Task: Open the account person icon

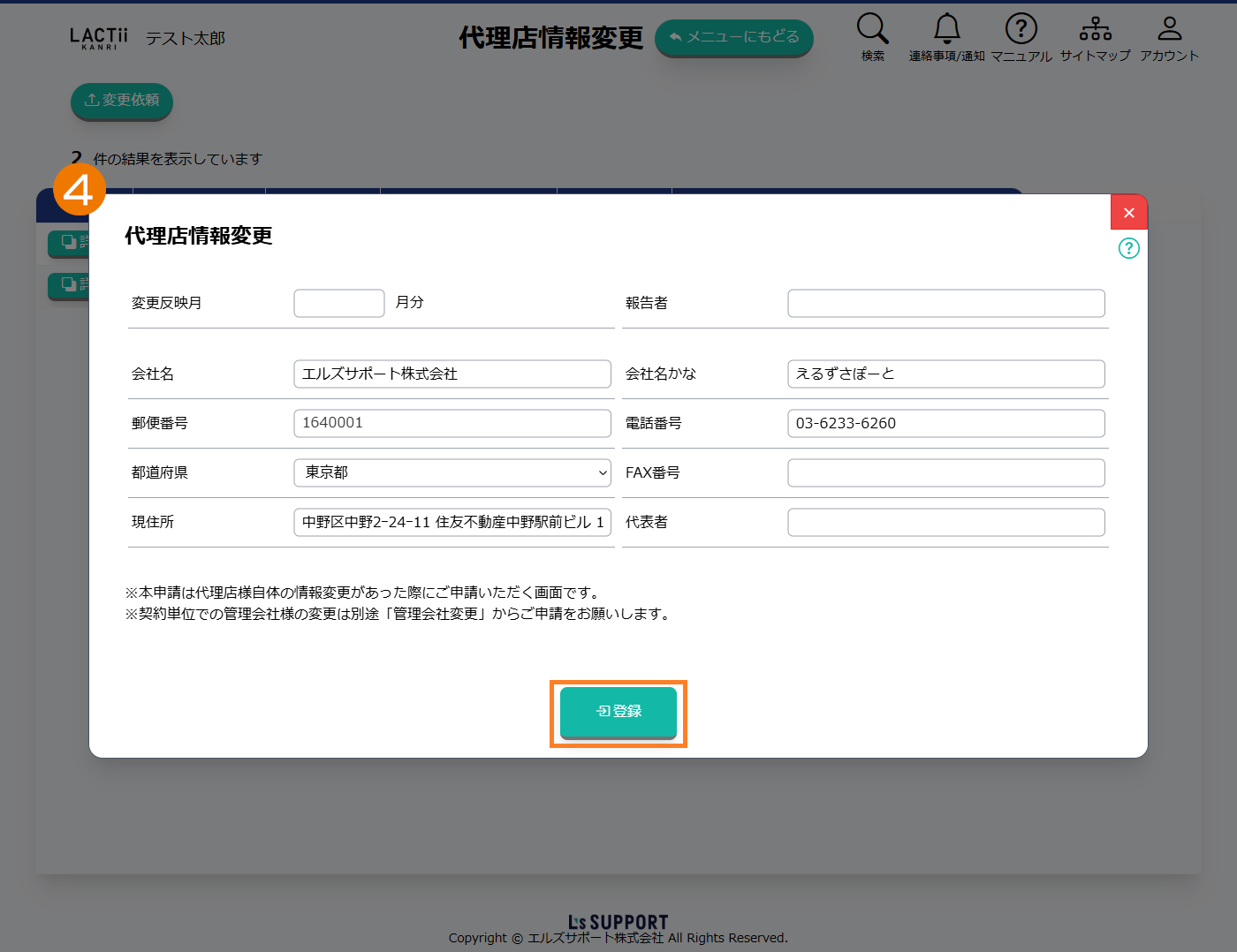Action: coord(1169,29)
